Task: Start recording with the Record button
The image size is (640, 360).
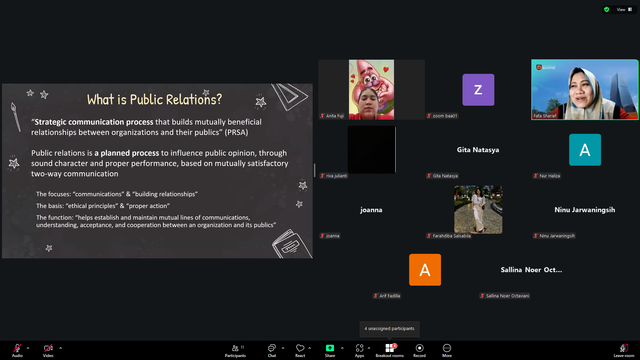Action: tap(419, 350)
